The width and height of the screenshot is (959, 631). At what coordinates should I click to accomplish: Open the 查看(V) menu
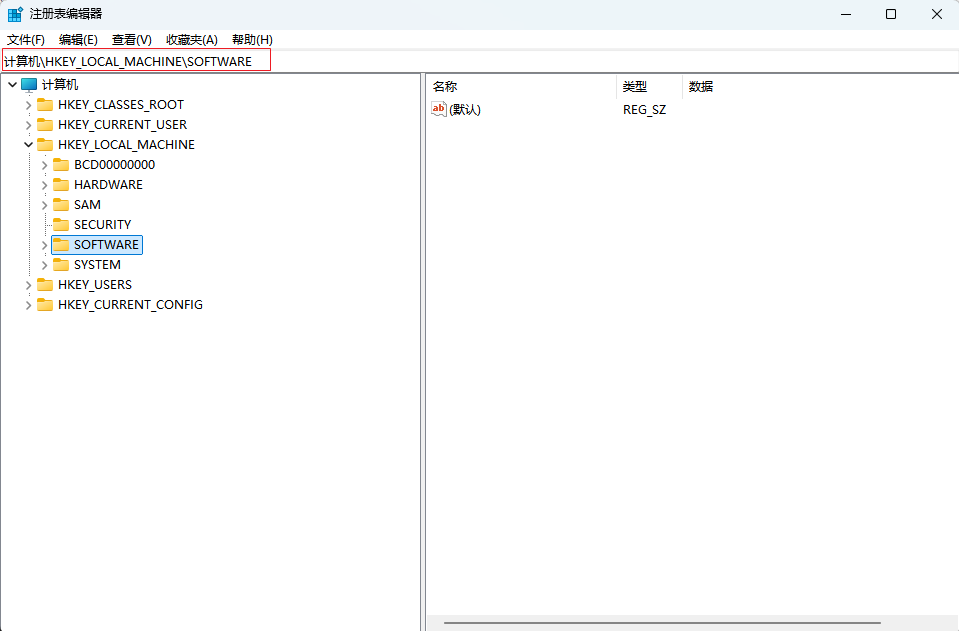pyautogui.click(x=131, y=39)
